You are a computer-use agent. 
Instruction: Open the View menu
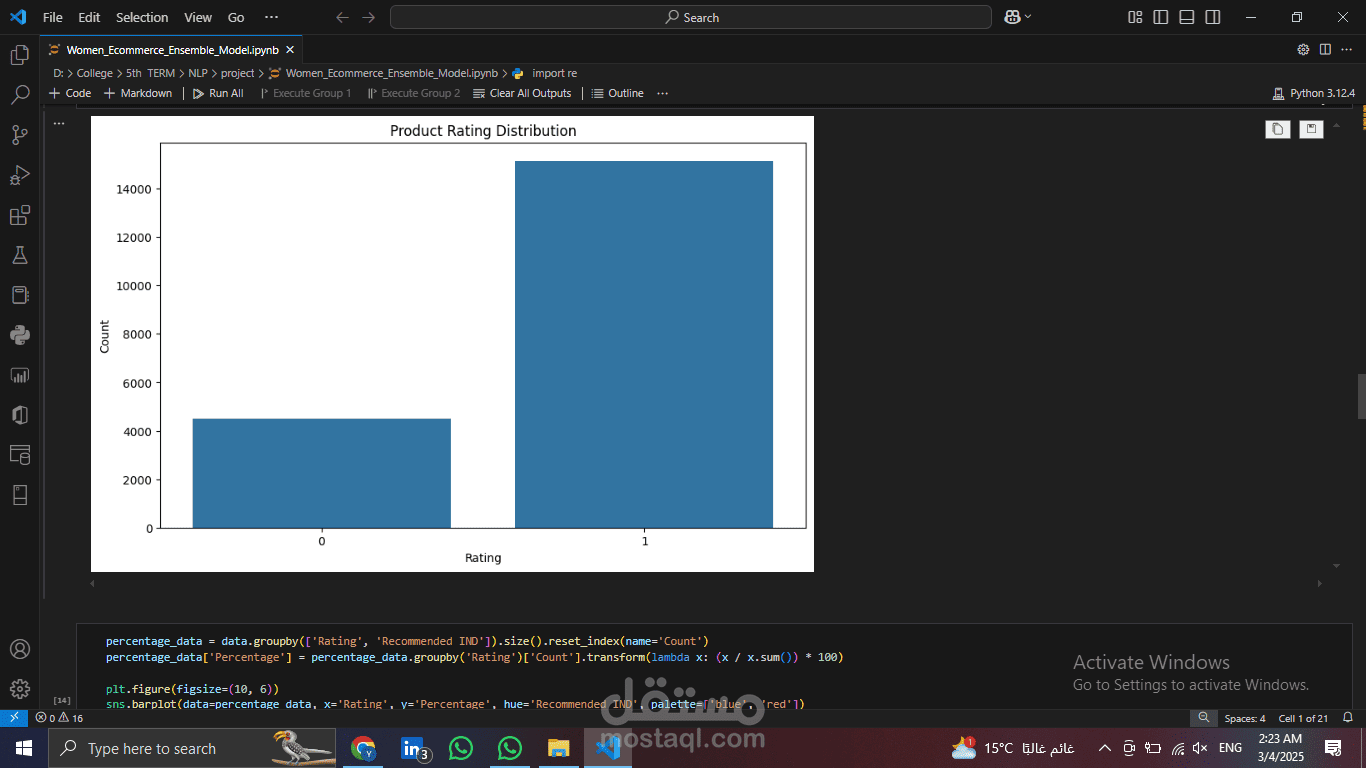(198, 17)
